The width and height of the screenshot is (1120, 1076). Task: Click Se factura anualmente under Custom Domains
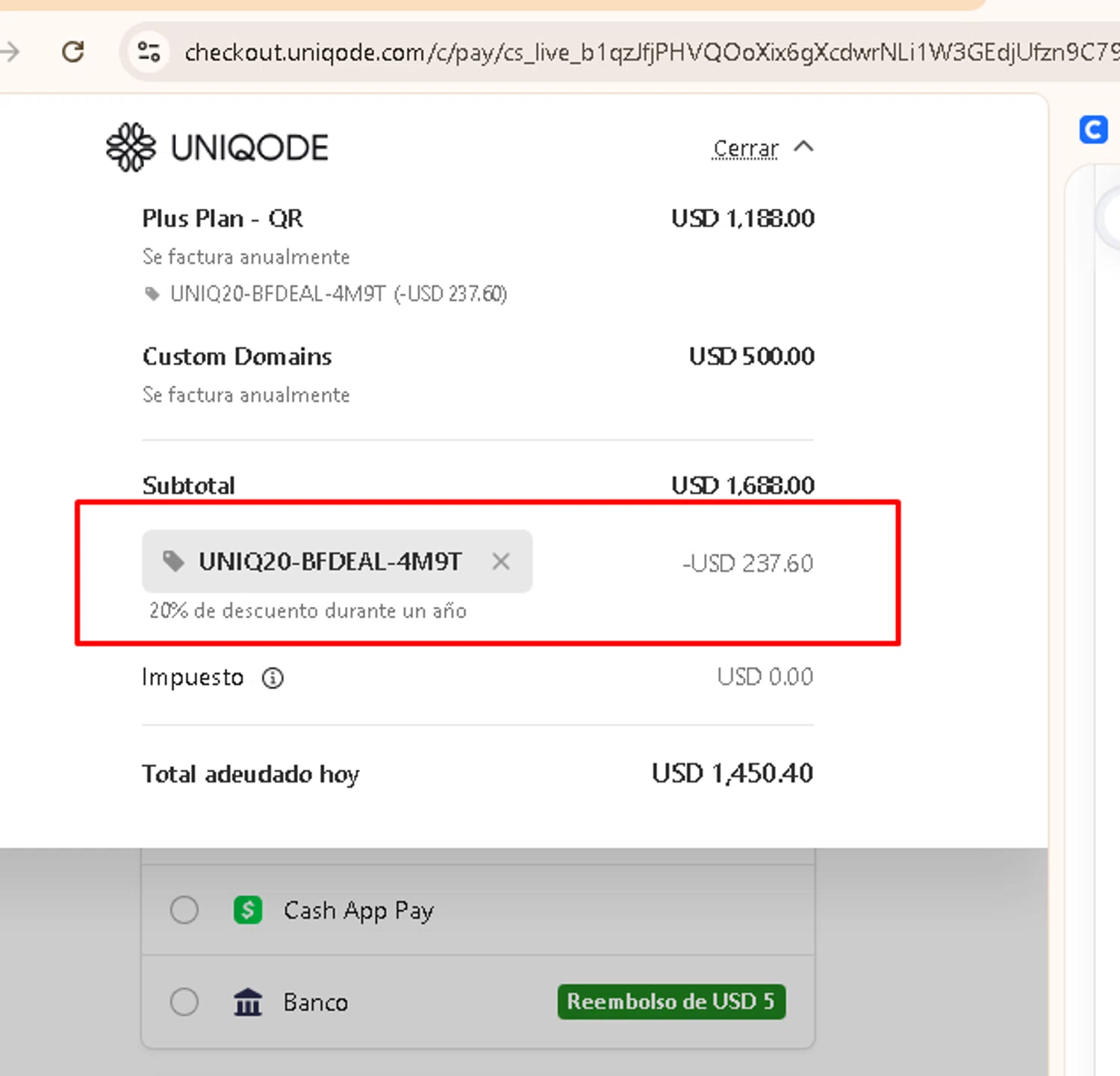coord(246,394)
